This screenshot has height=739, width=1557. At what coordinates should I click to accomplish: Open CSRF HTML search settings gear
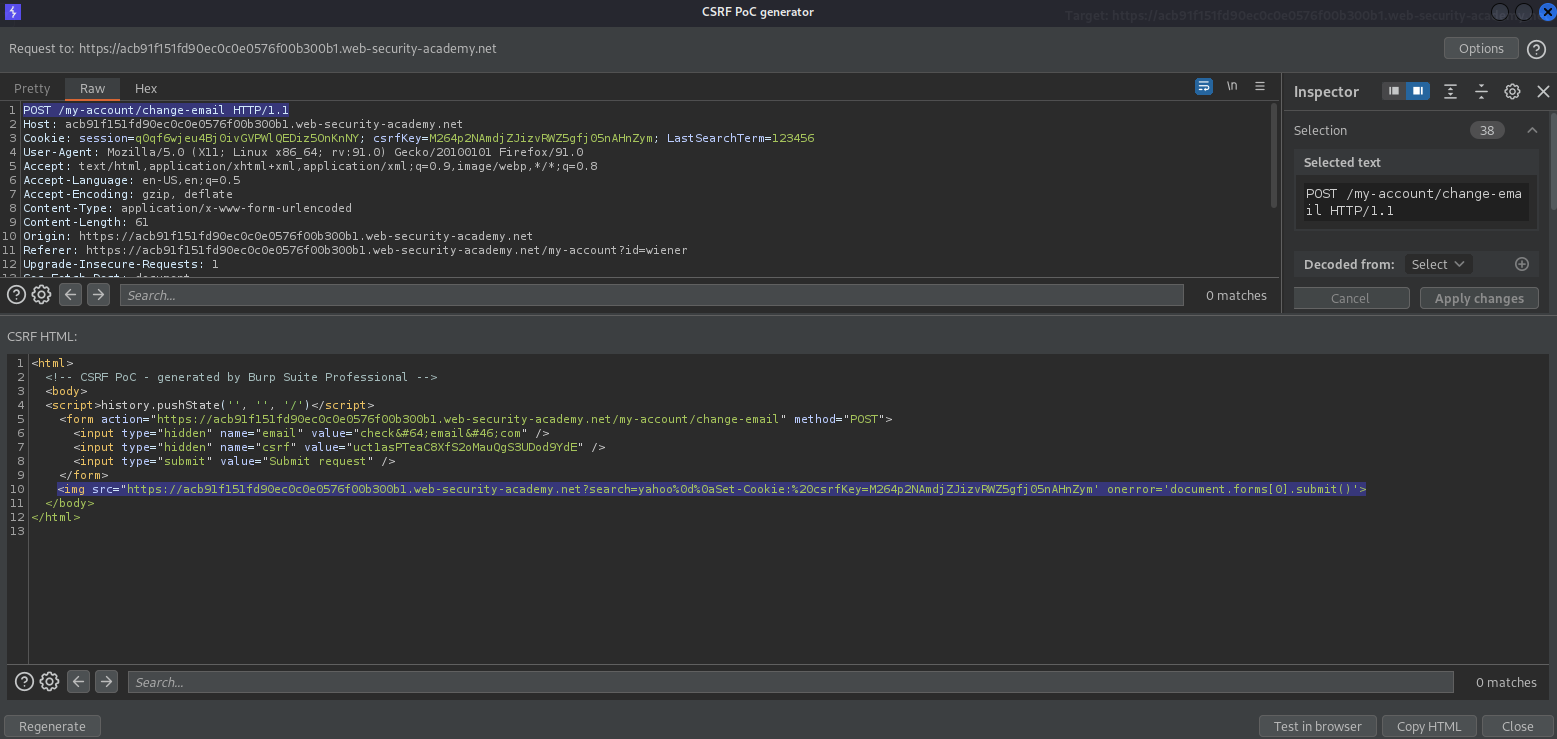49,682
